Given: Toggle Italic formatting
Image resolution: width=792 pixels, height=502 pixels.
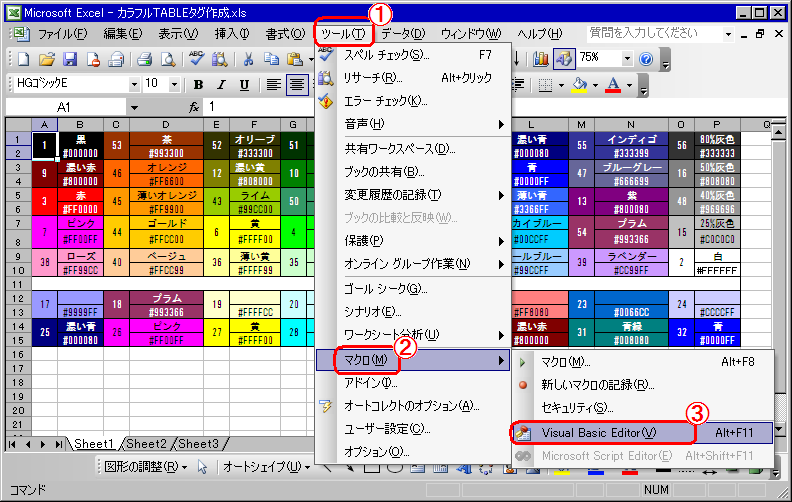Looking at the screenshot, I should 220,85.
